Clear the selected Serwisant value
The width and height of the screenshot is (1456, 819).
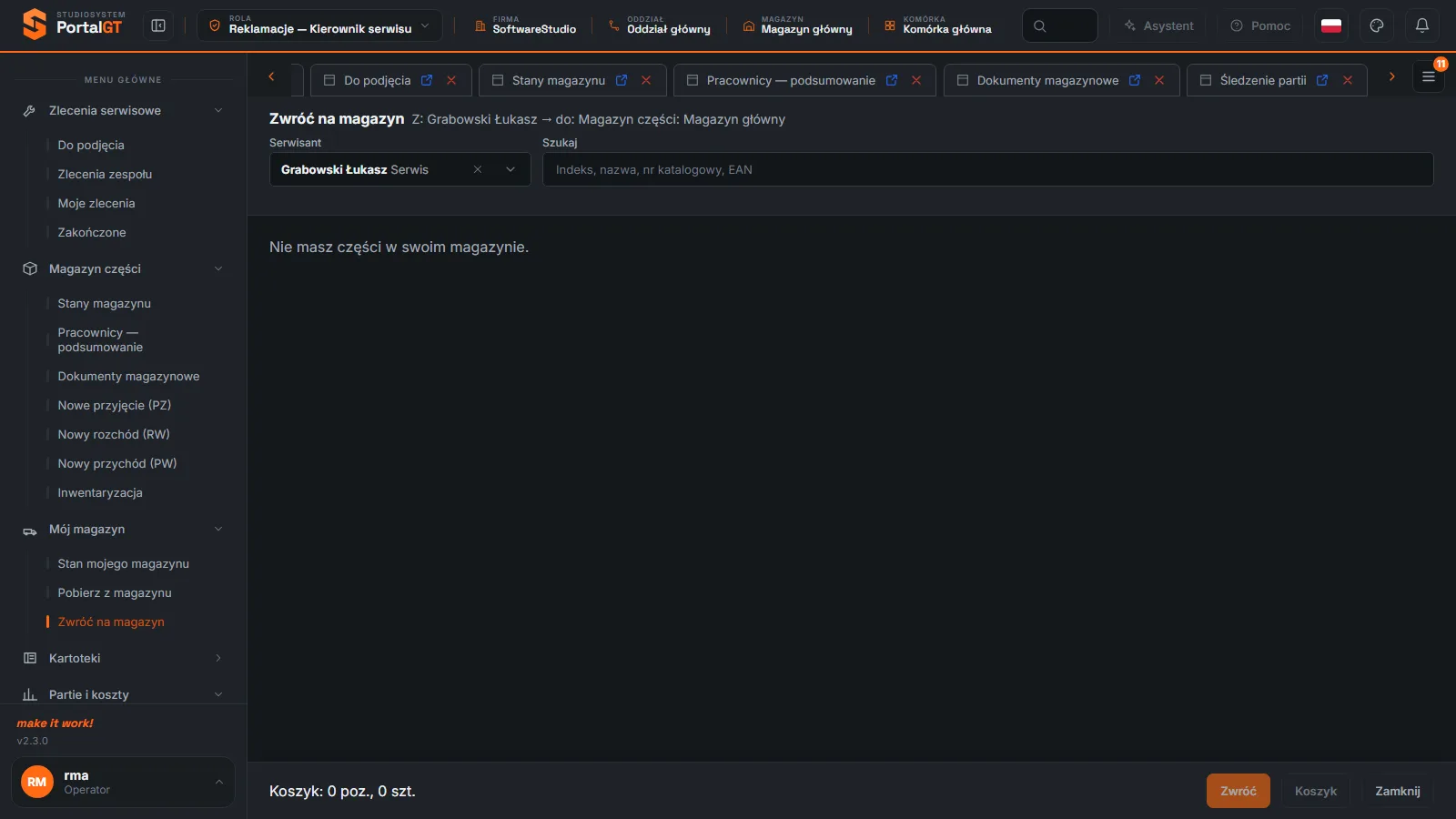pos(478,169)
